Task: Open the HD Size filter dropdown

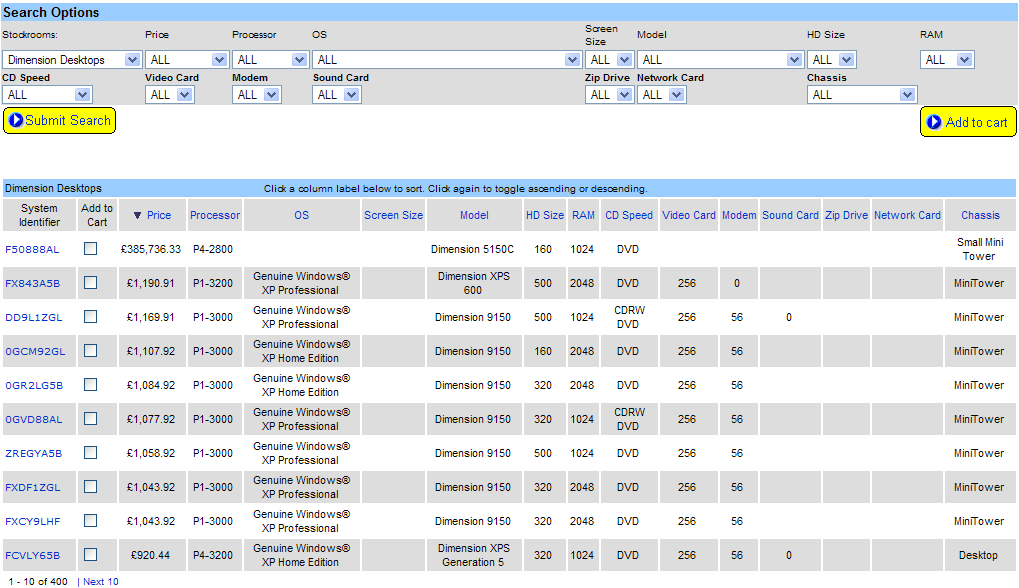Action: pos(832,60)
